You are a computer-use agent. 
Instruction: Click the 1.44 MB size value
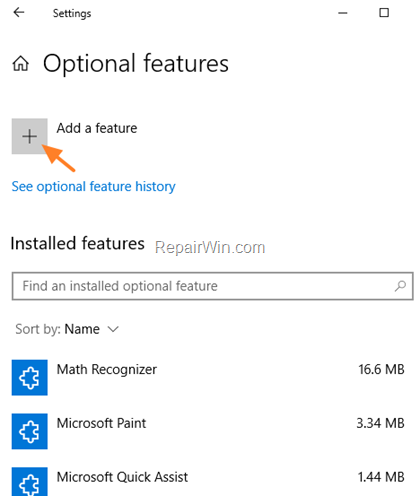[x=381, y=477]
